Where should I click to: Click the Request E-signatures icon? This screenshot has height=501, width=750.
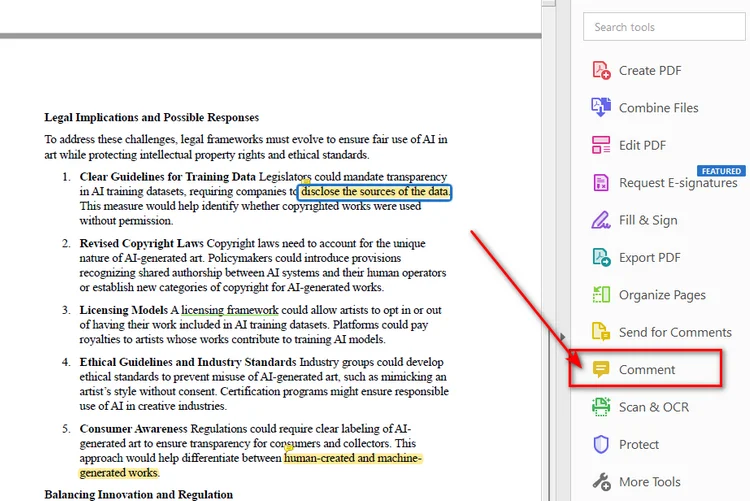(x=601, y=182)
